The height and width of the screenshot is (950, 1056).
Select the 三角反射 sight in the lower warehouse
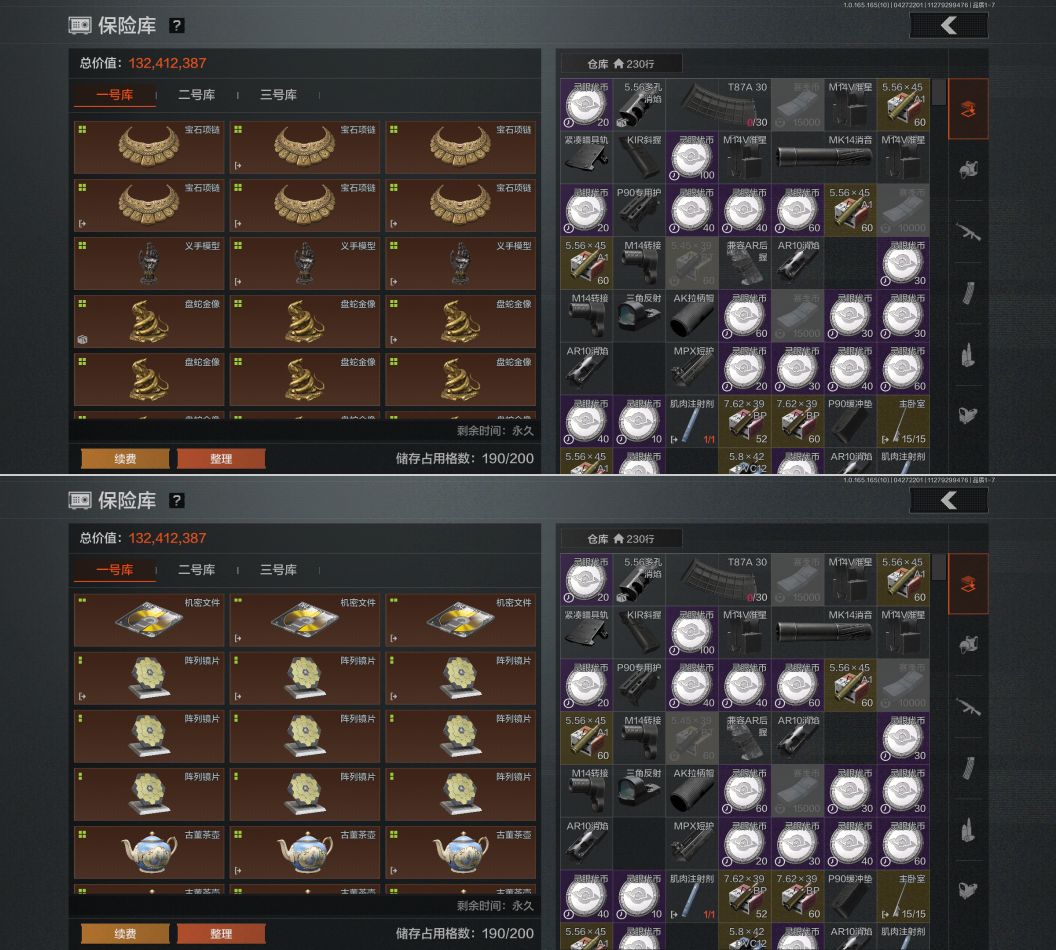pyautogui.click(x=639, y=790)
